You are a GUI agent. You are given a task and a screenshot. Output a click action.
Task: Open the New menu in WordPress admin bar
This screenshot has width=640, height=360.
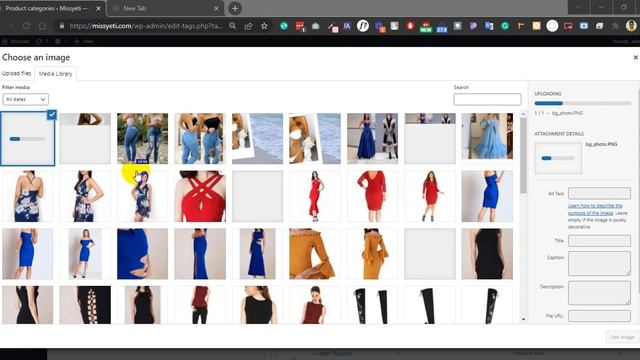coord(84,42)
